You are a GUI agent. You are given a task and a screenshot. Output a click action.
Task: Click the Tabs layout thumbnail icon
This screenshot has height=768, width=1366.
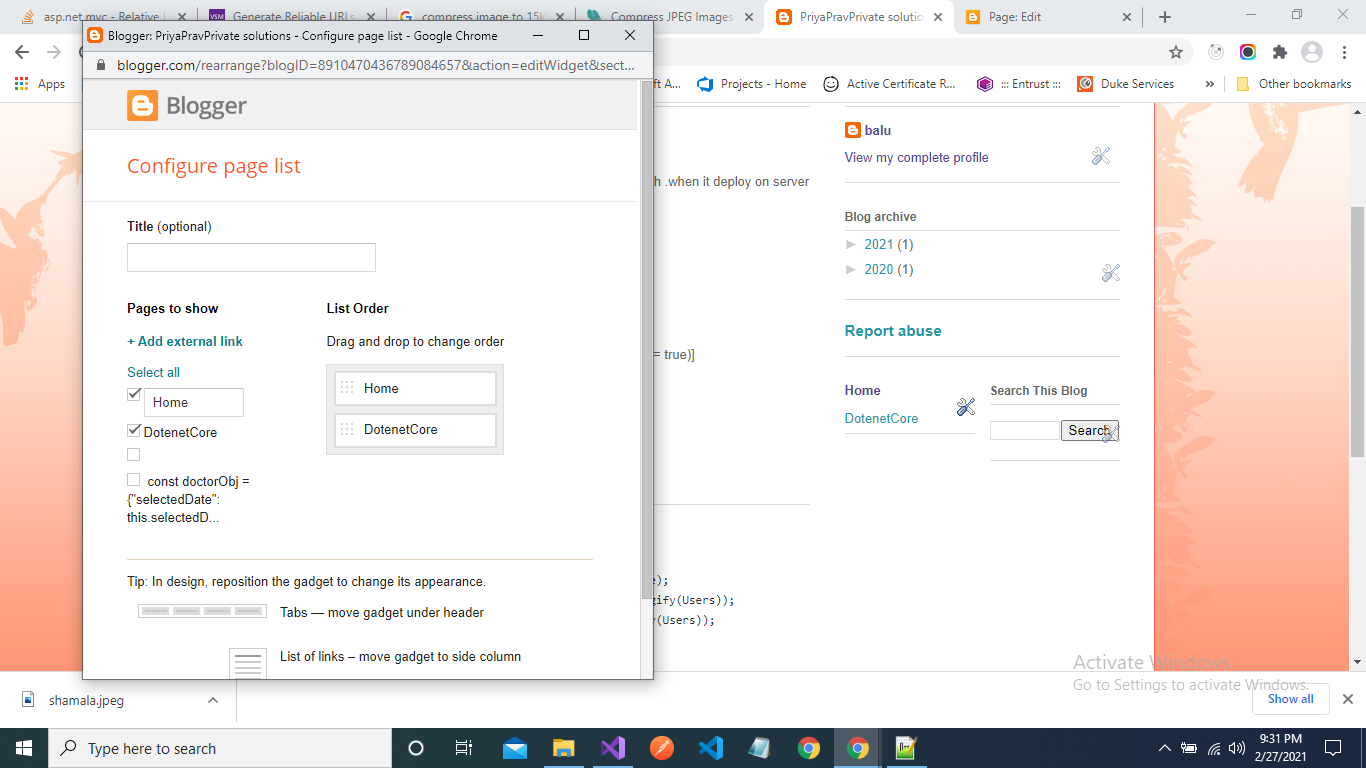(202, 611)
